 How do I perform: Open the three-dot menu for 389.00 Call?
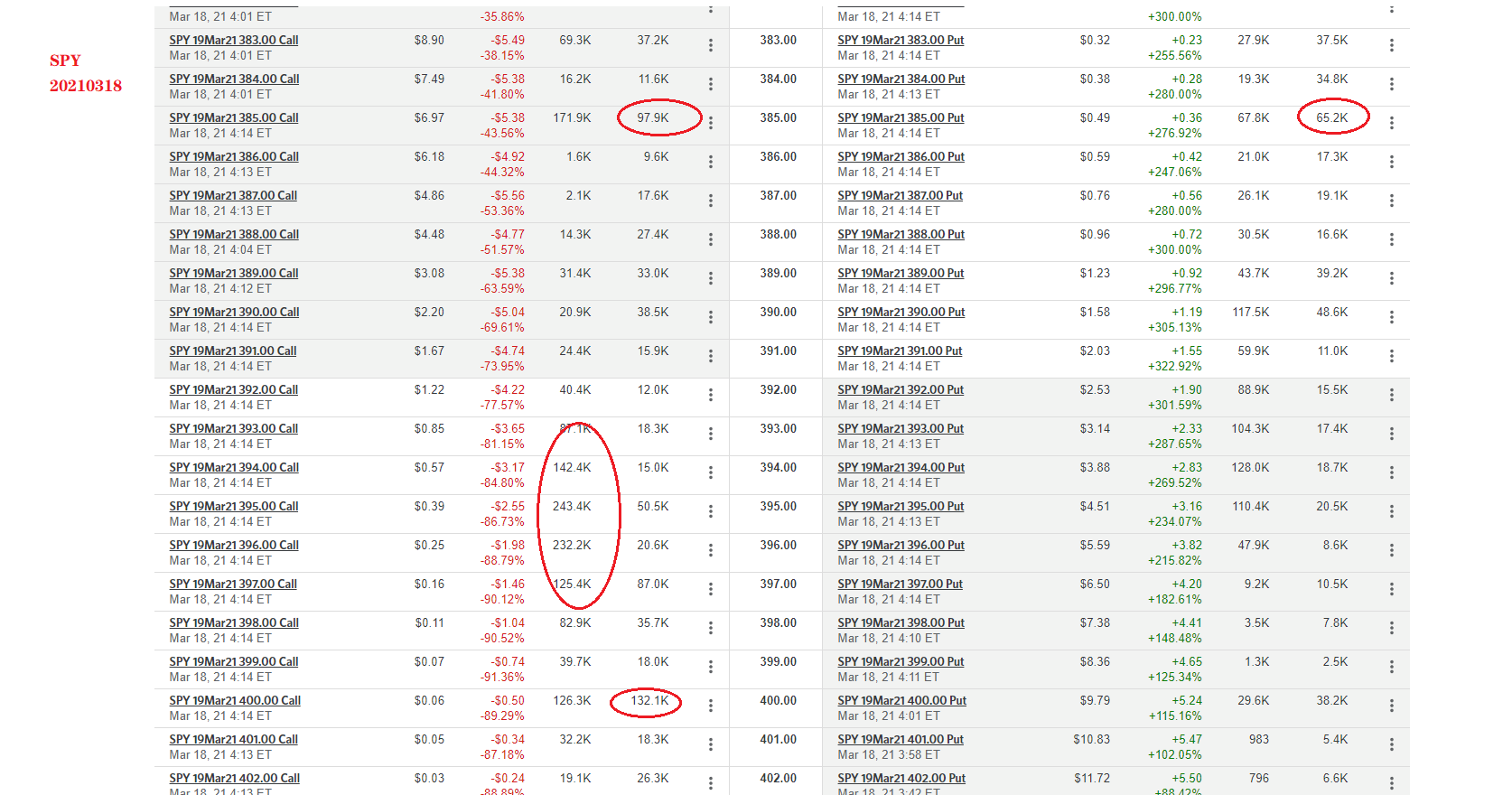point(711,278)
